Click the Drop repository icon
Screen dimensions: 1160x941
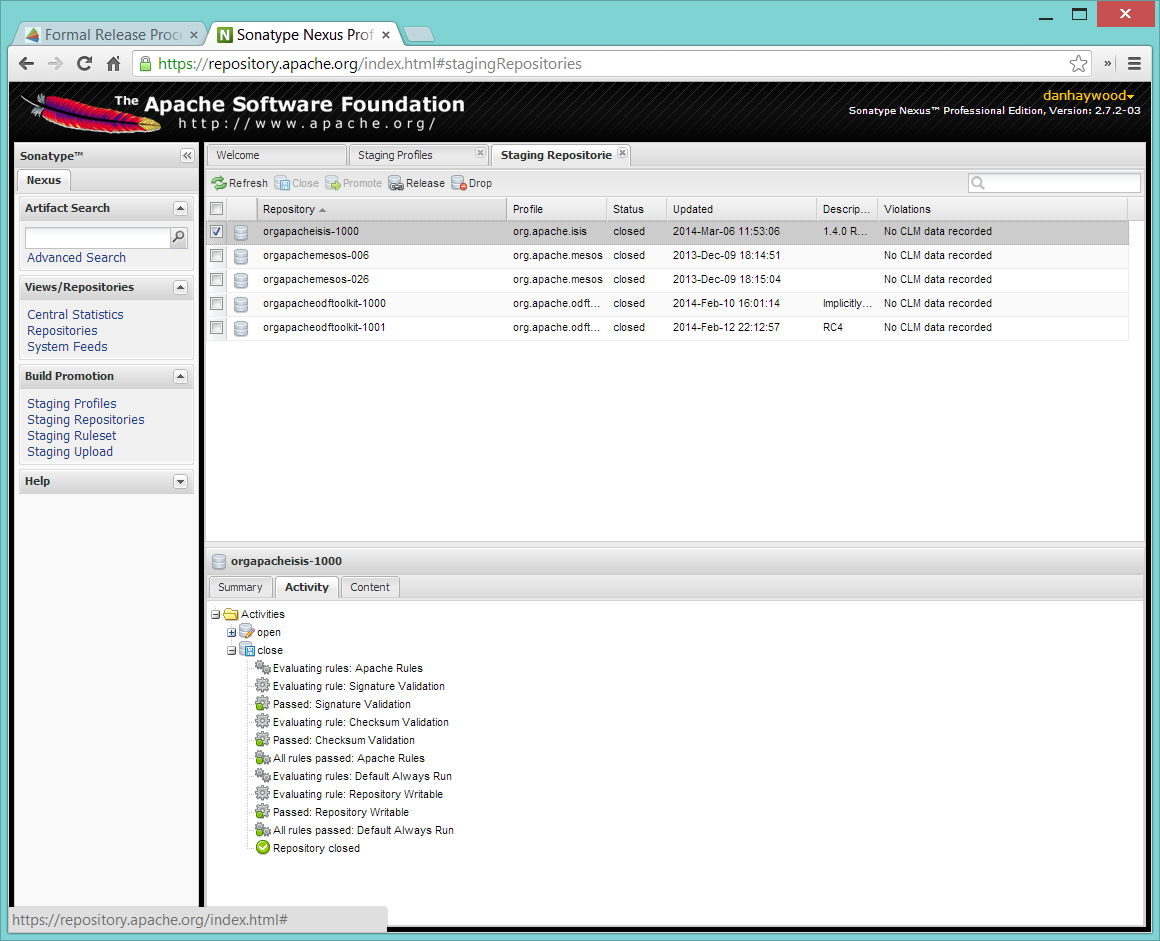pos(459,183)
